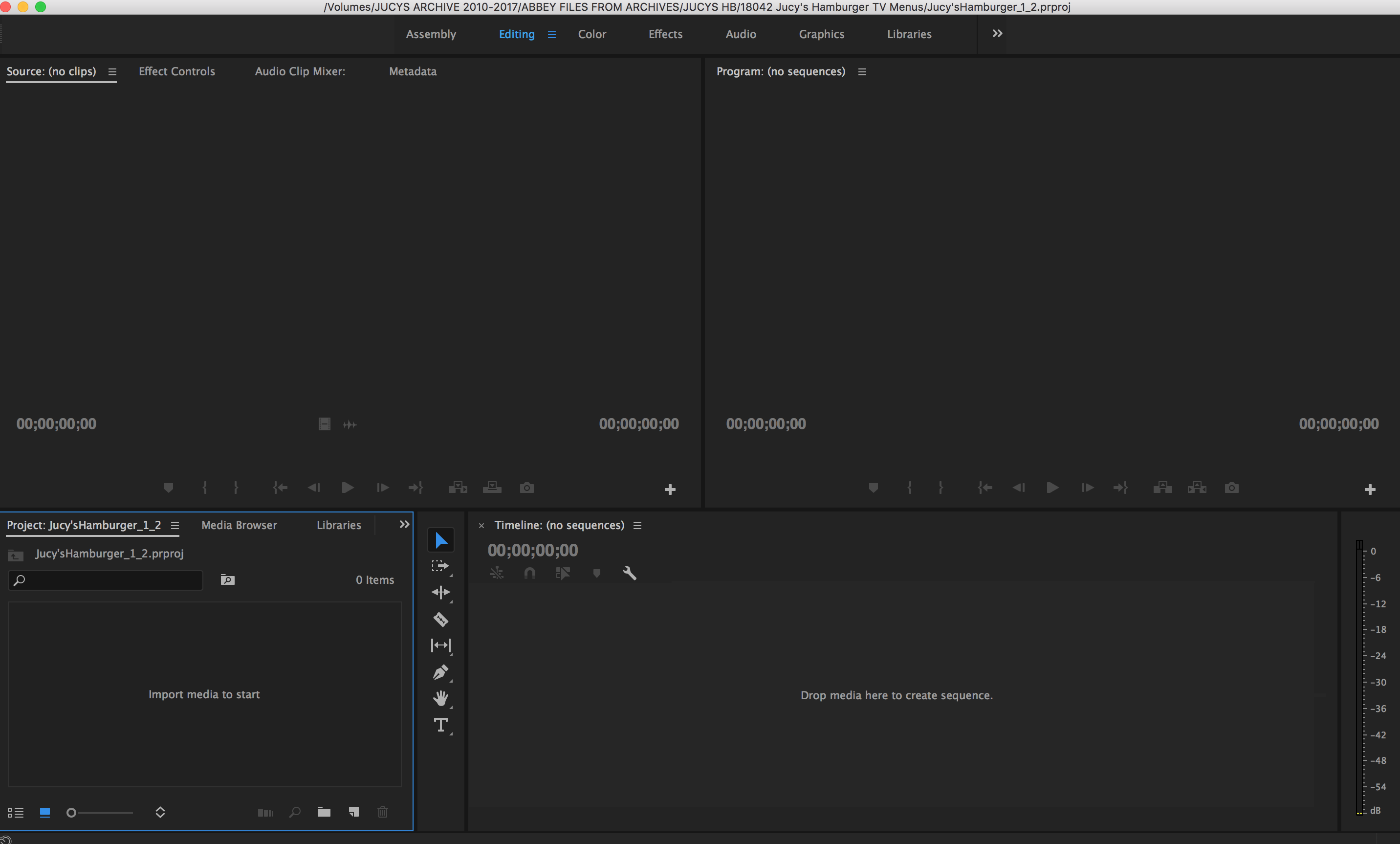Open the Project panel menu

pyautogui.click(x=175, y=526)
